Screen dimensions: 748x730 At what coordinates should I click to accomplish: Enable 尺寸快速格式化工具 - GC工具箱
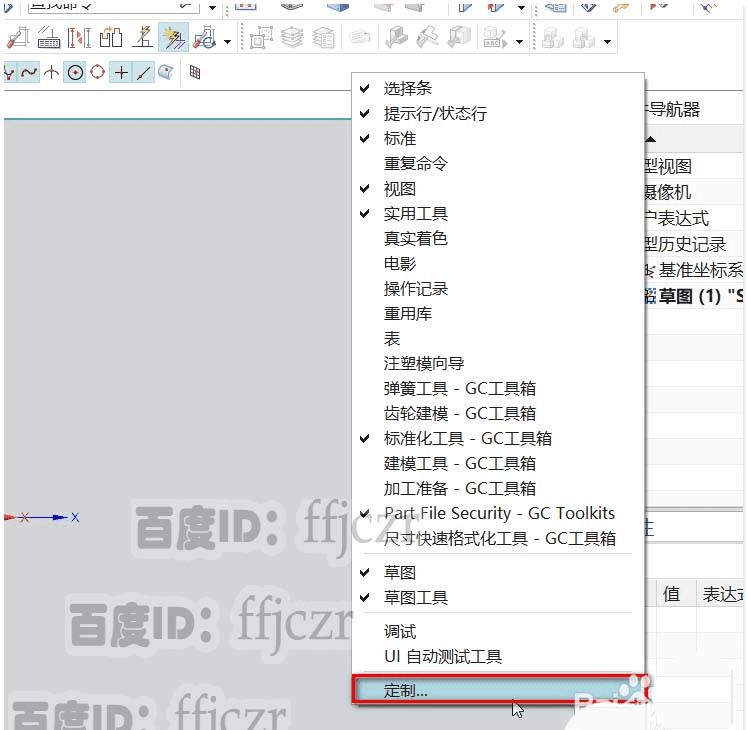pos(498,538)
